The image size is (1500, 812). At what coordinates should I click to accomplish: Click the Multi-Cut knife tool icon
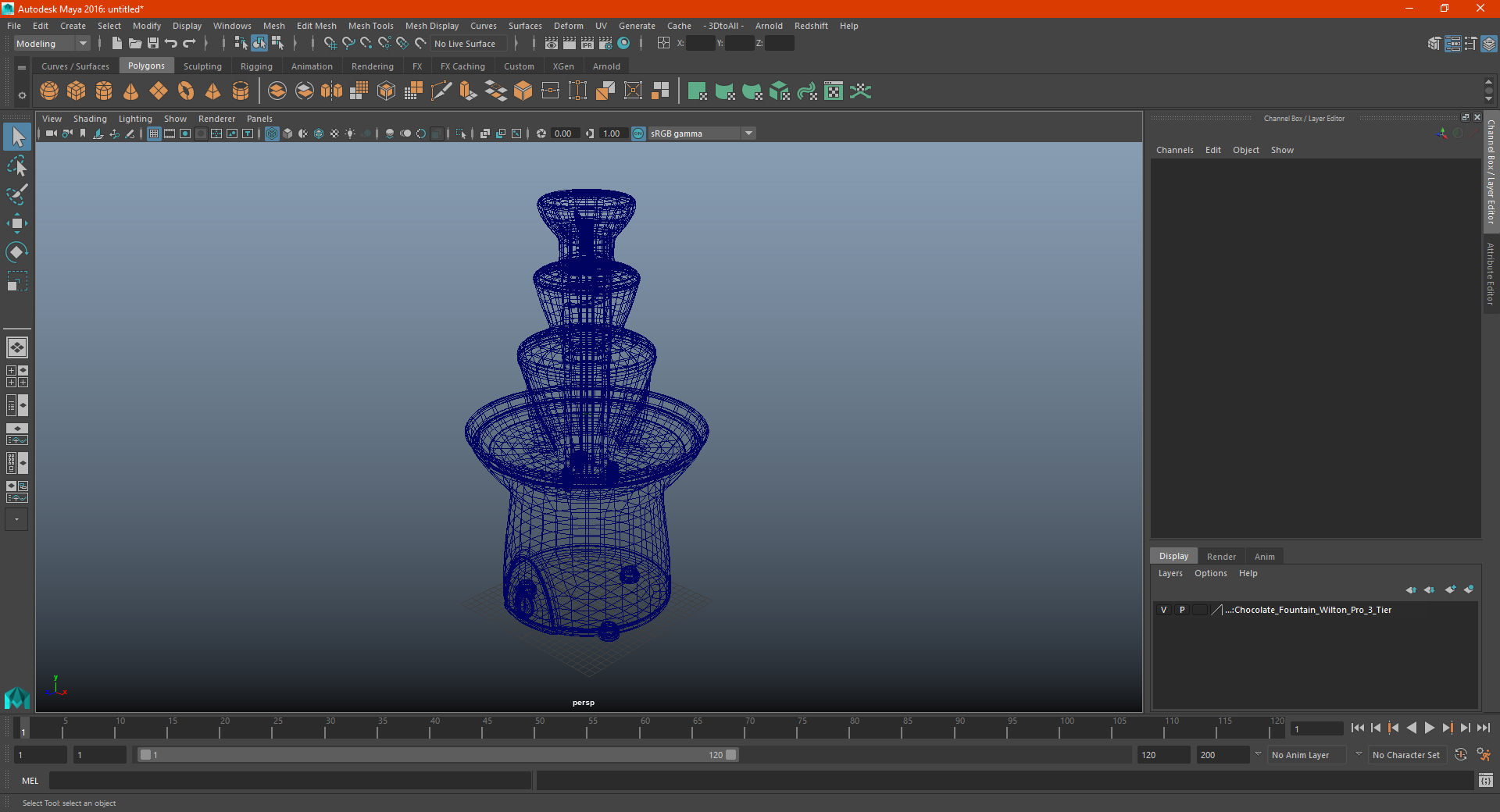[x=441, y=91]
